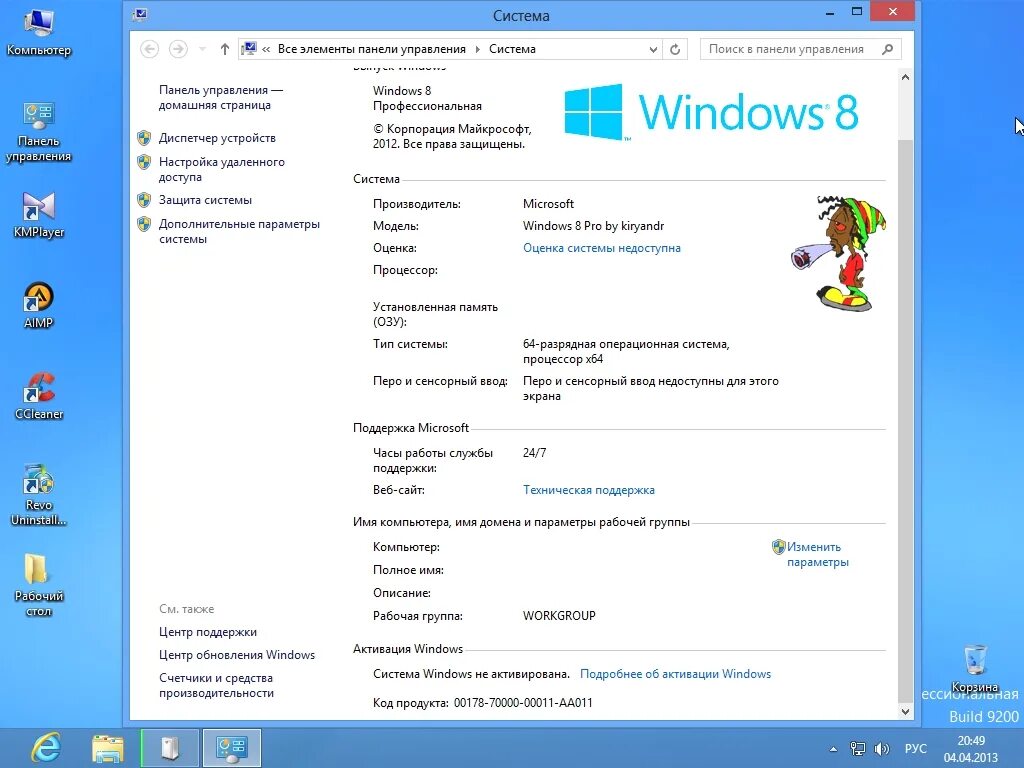Open the recent locations dropdown arrow
The height and width of the screenshot is (768, 1024).
[202, 49]
